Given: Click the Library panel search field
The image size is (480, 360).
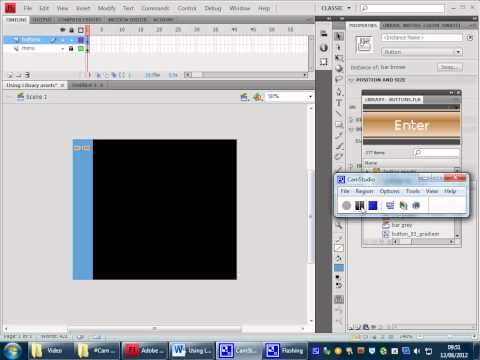Looking at the screenshot, I should [x=436, y=153].
